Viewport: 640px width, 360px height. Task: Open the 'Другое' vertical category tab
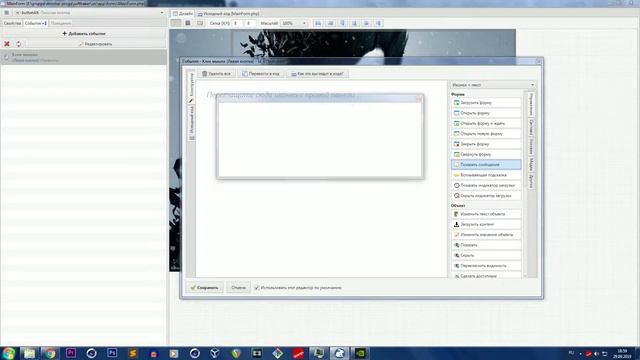coord(531,181)
